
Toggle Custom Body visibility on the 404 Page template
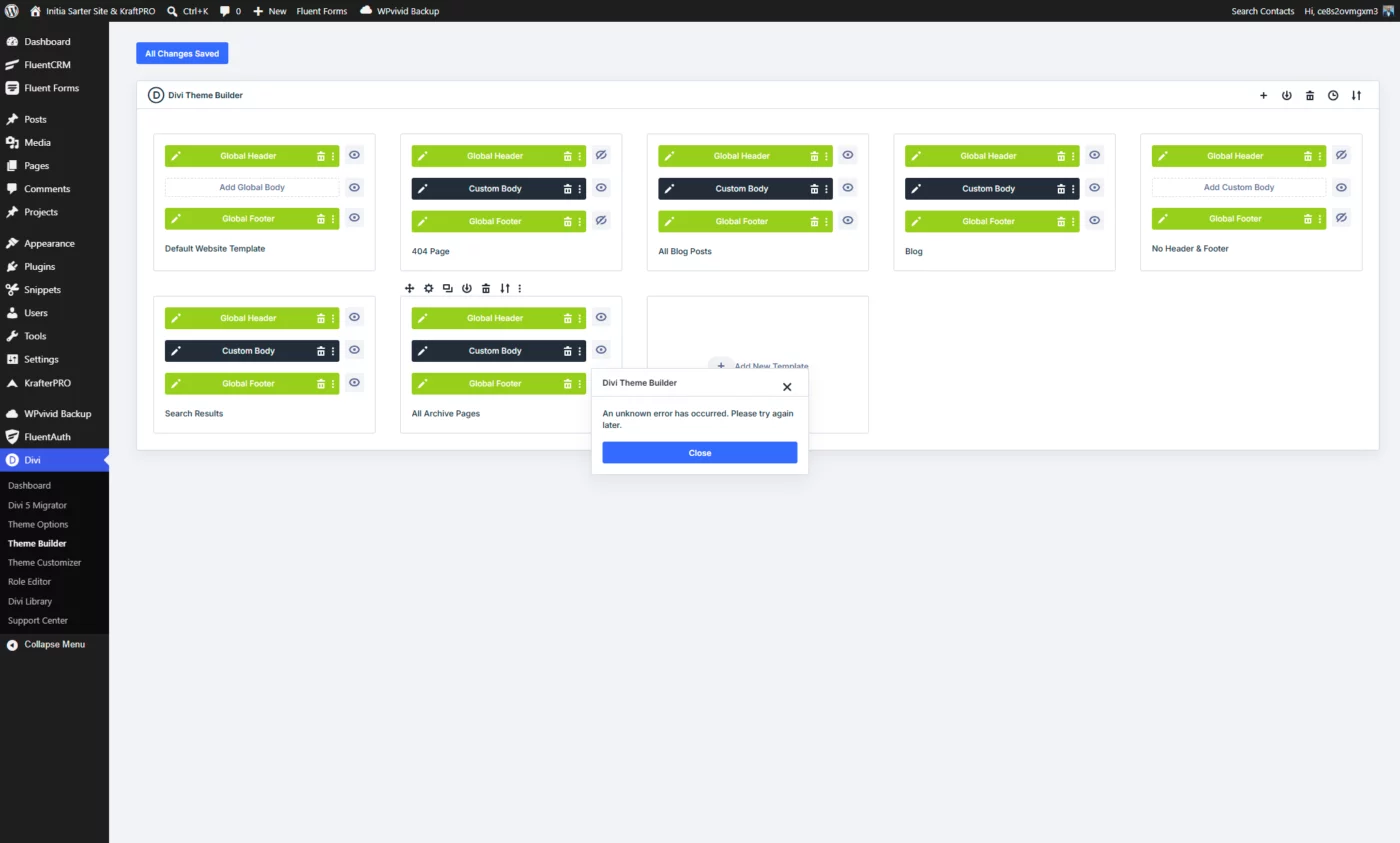tap(601, 187)
